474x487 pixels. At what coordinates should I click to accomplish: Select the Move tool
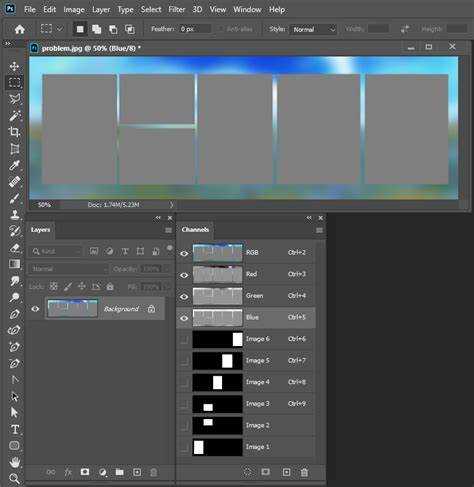pos(14,66)
